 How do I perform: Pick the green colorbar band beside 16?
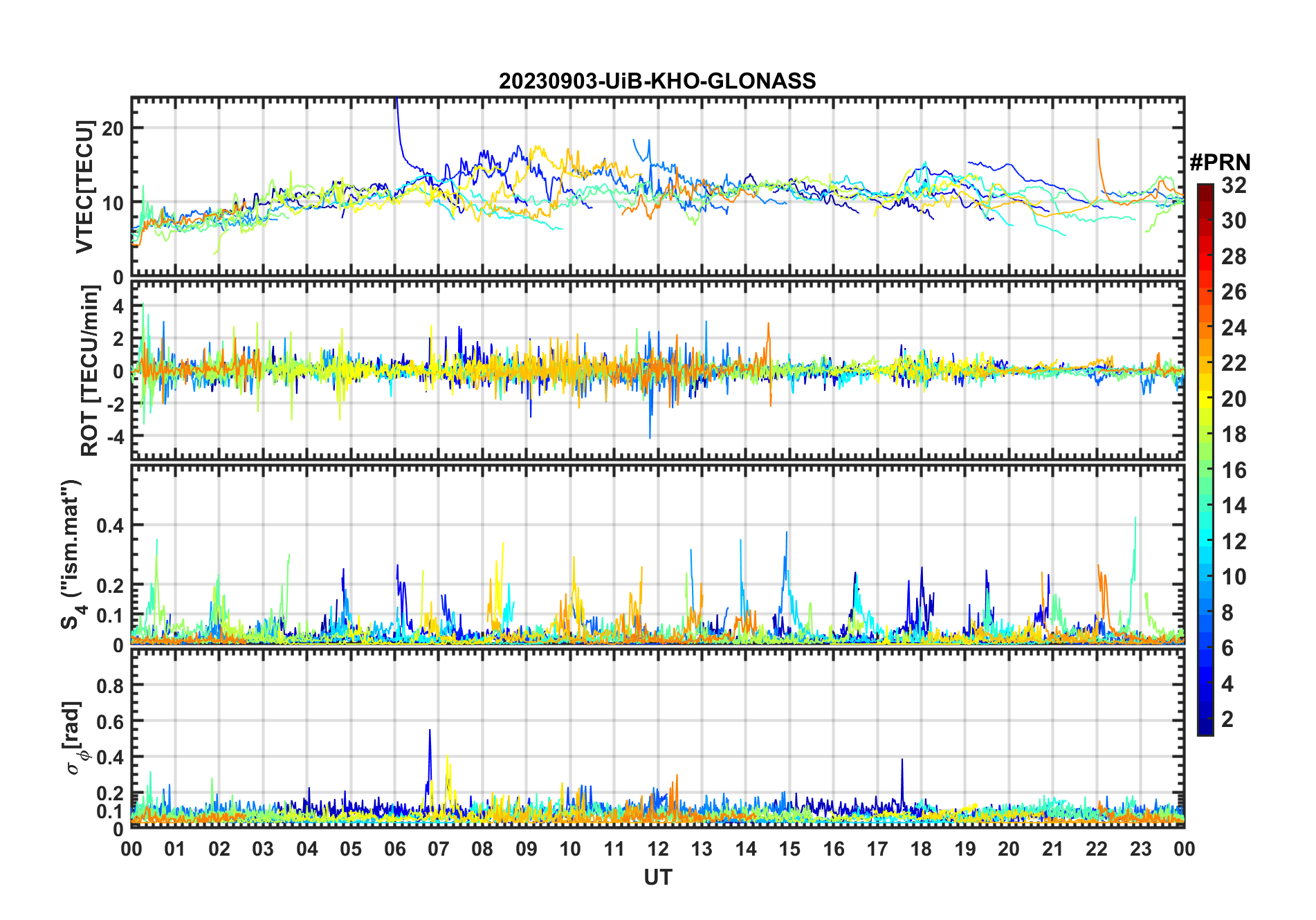pyautogui.click(x=1205, y=470)
